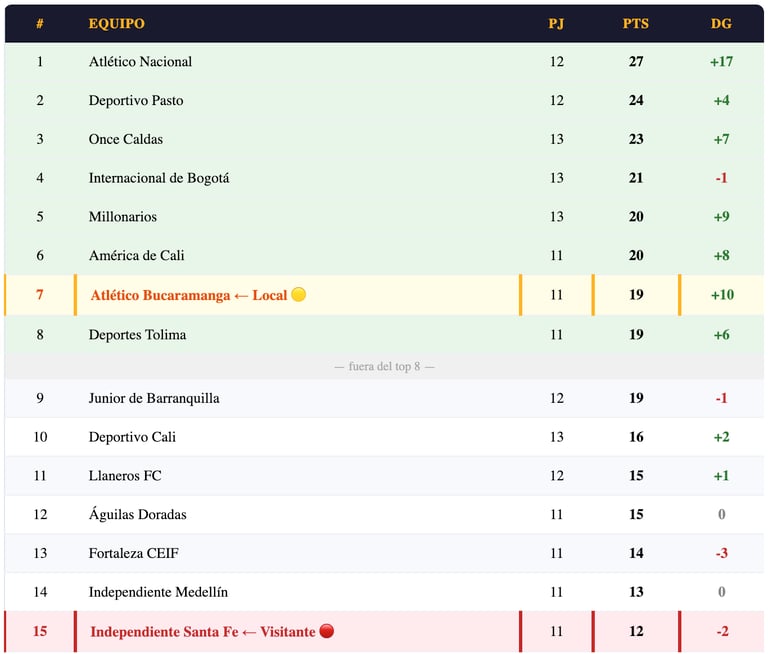
Task: Open the Atlético Nacional team row
Action: point(140,62)
